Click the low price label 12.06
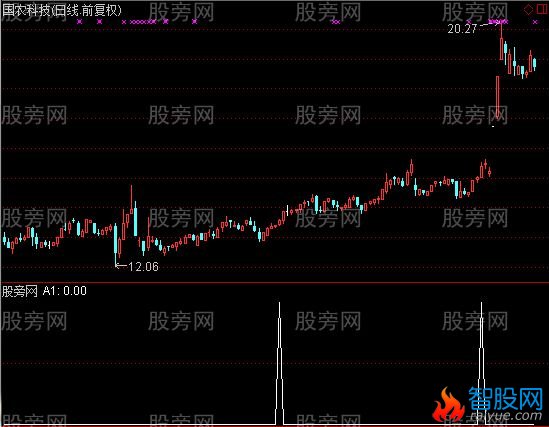The width and height of the screenshot is (549, 427). (x=144, y=267)
